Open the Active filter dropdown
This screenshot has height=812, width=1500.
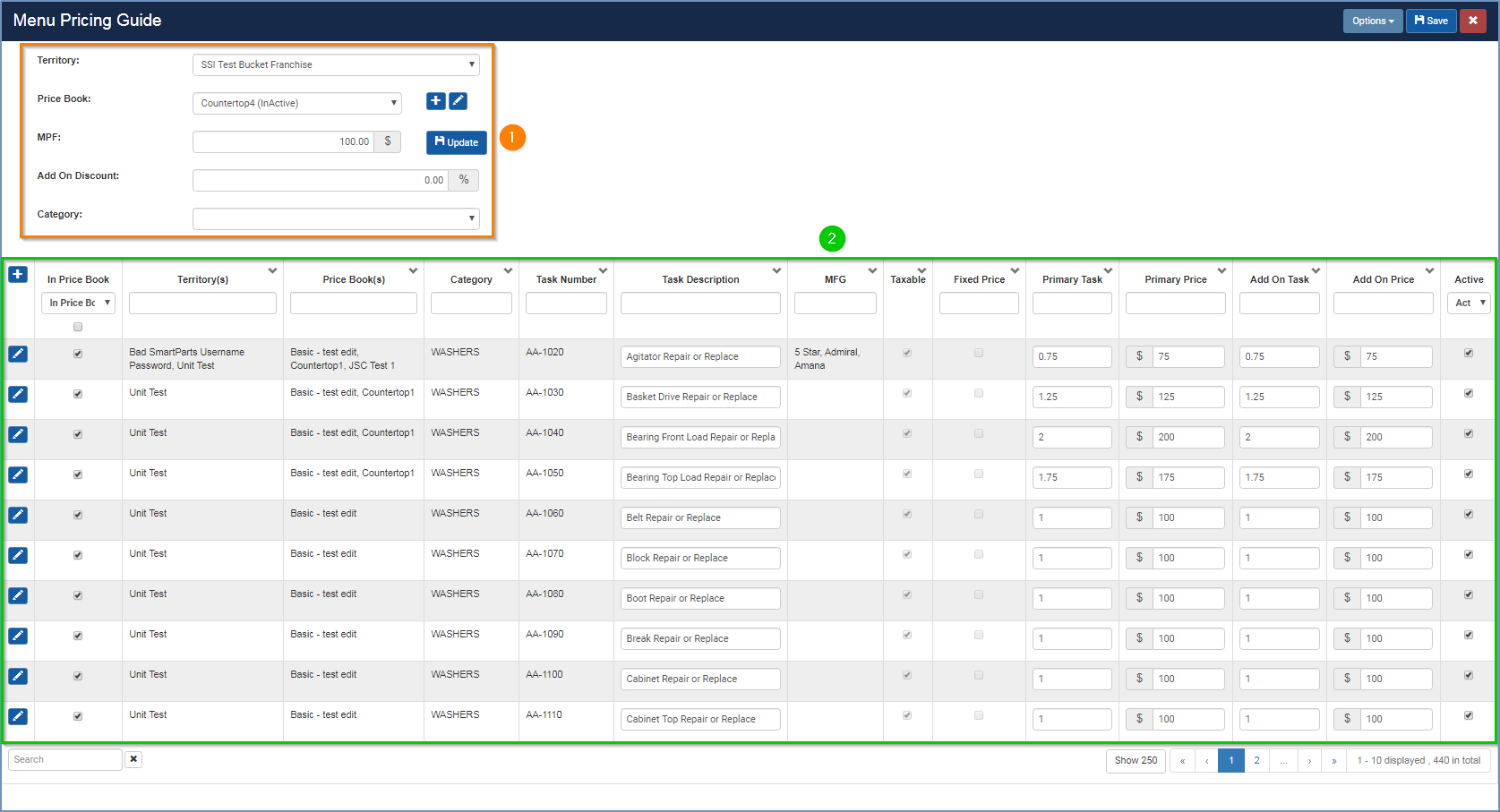[1469, 303]
